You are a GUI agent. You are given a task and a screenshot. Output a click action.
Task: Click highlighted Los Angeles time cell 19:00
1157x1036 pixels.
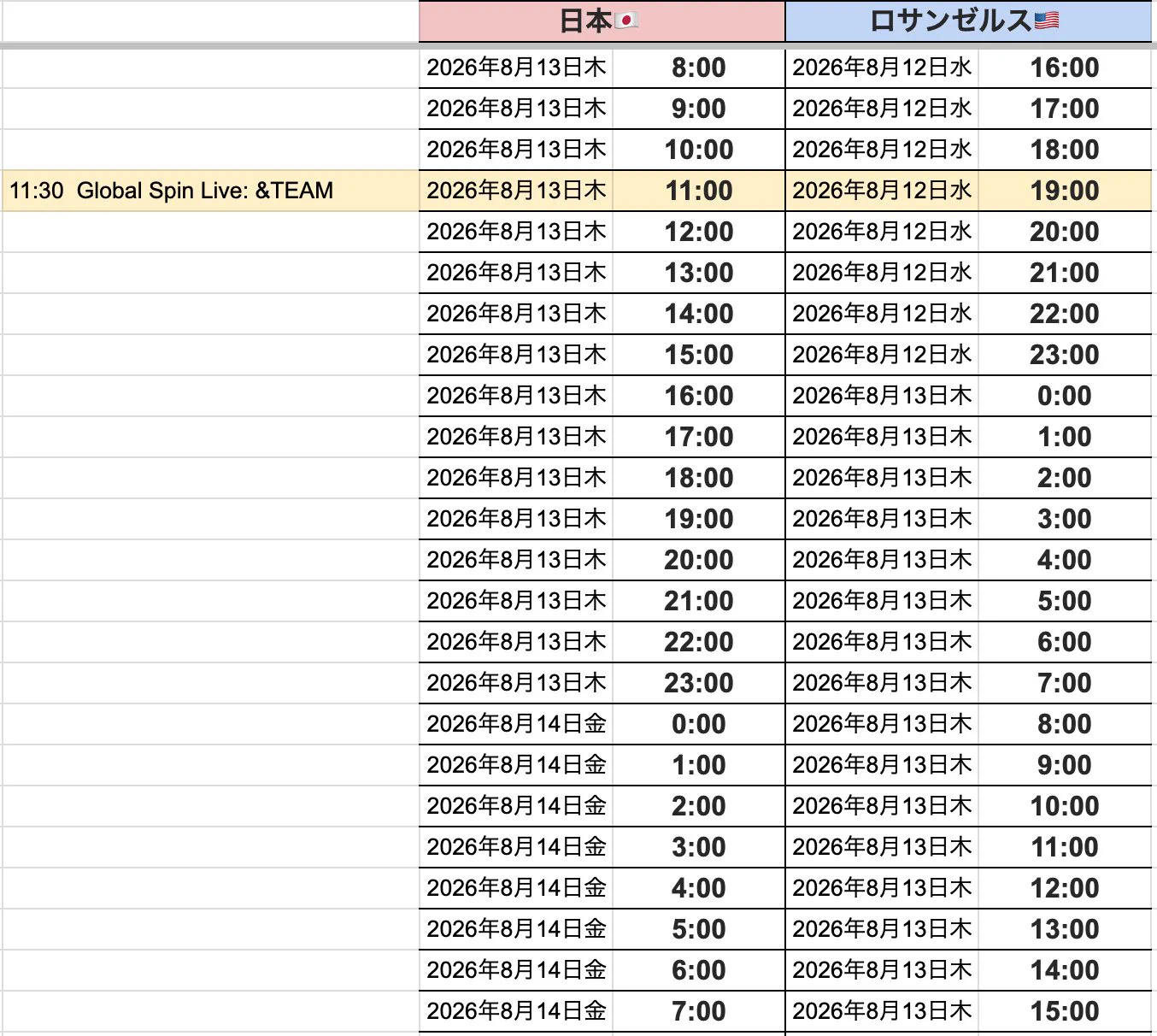click(1065, 191)
